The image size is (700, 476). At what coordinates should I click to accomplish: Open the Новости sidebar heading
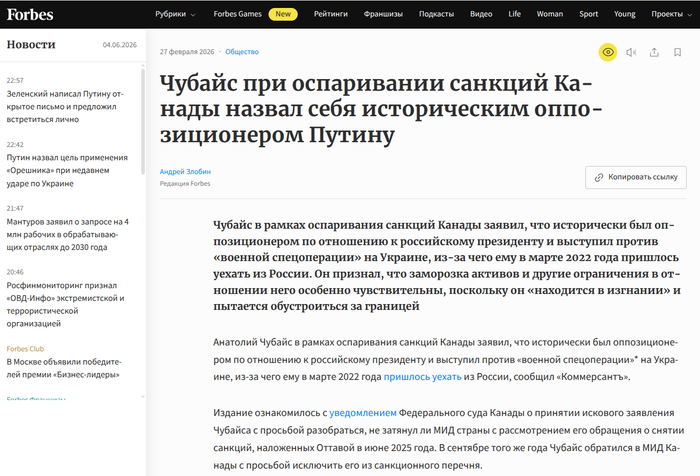[x=31, y=44]
